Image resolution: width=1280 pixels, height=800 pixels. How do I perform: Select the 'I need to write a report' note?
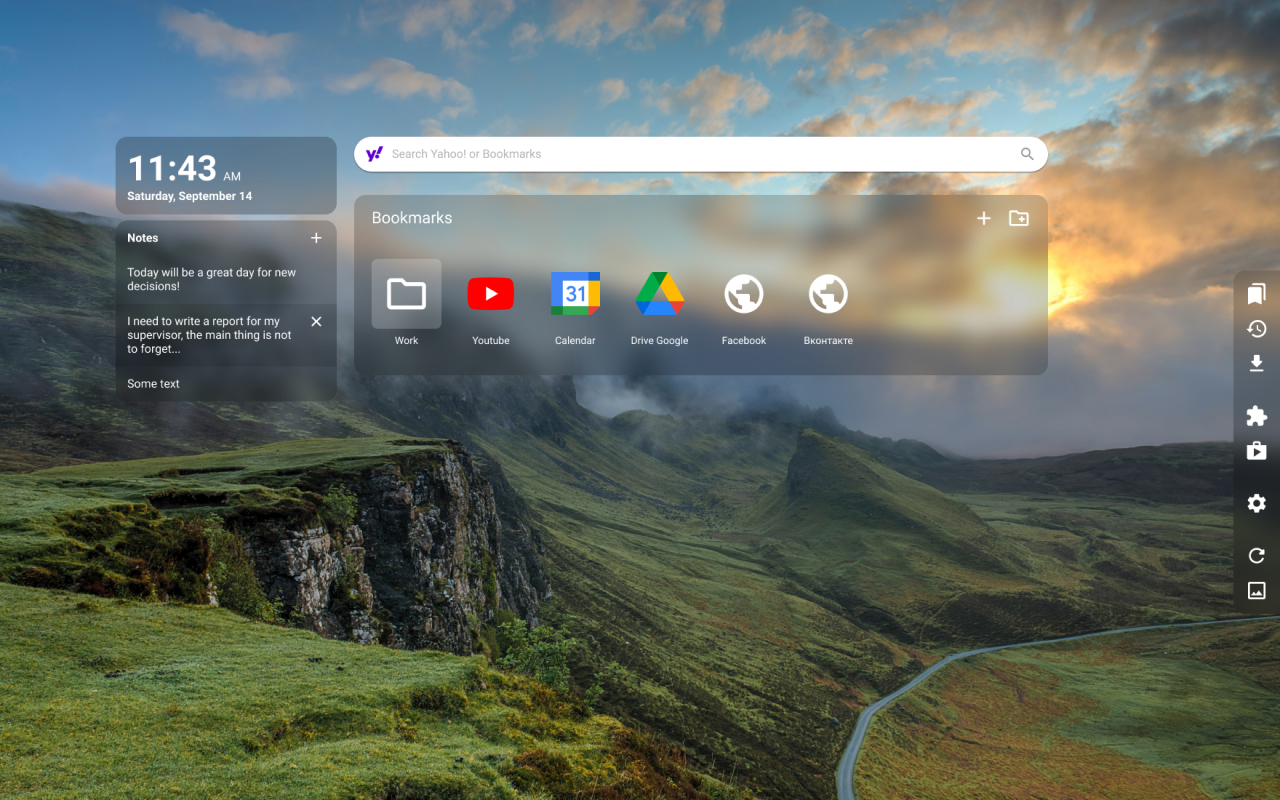pyautogui.click(x=226, y=335)
